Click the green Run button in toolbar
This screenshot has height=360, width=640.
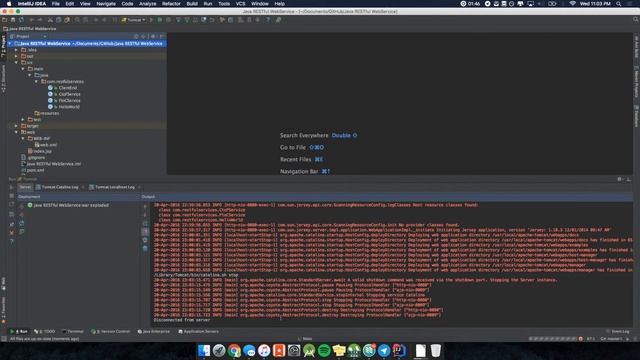[x=151, y=20]
